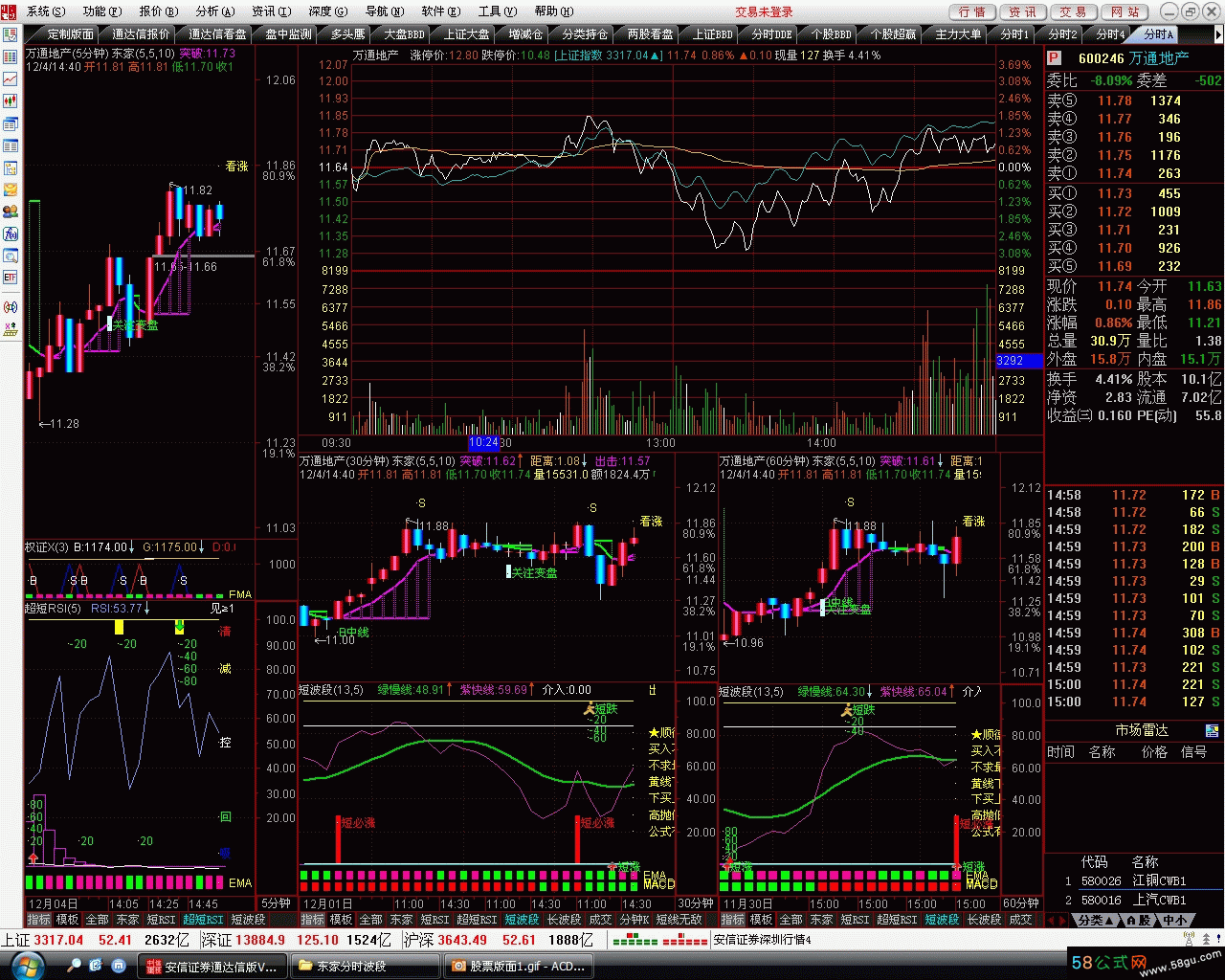Click the red application logo icon
Viewport: 1225px width, 980px height.
11,11
